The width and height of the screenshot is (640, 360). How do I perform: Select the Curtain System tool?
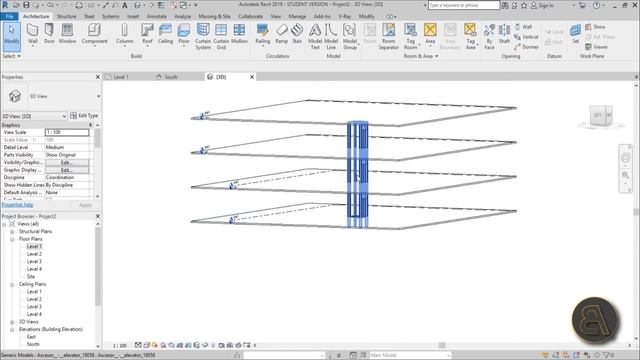(203, 37)
